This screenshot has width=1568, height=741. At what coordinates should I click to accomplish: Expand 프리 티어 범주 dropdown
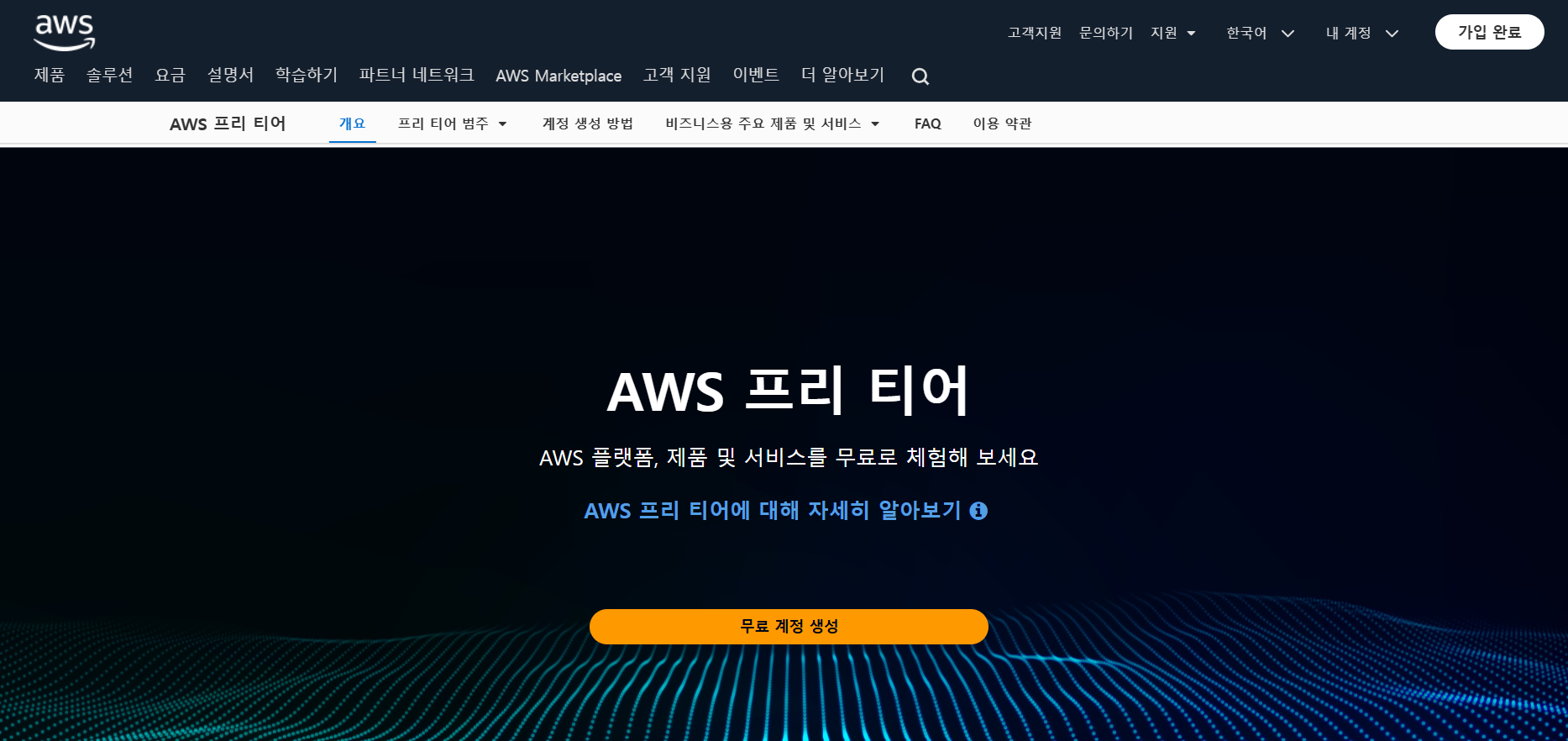(453, 123)
